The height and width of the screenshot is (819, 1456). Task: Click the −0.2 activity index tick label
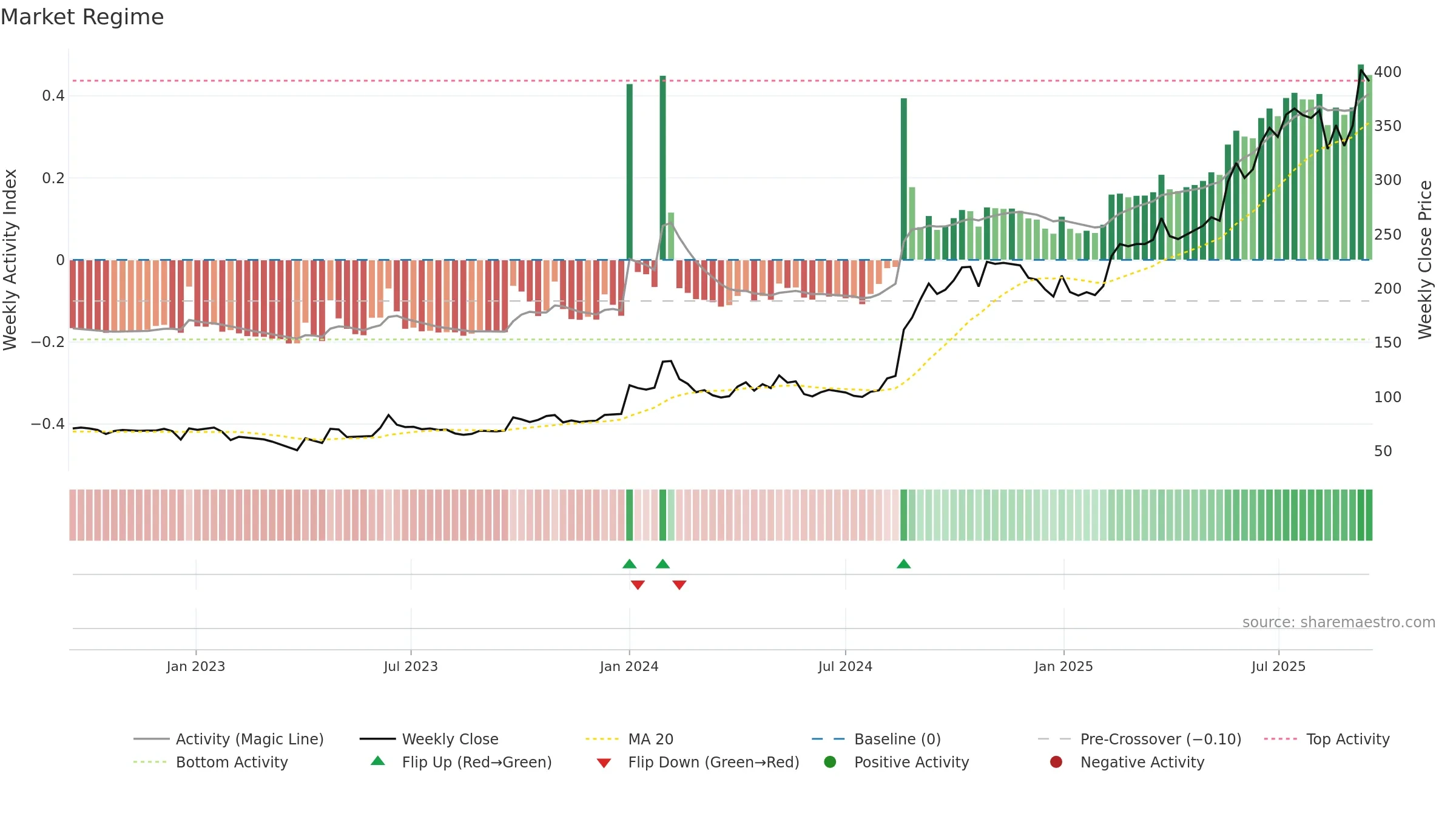point(48,342)
